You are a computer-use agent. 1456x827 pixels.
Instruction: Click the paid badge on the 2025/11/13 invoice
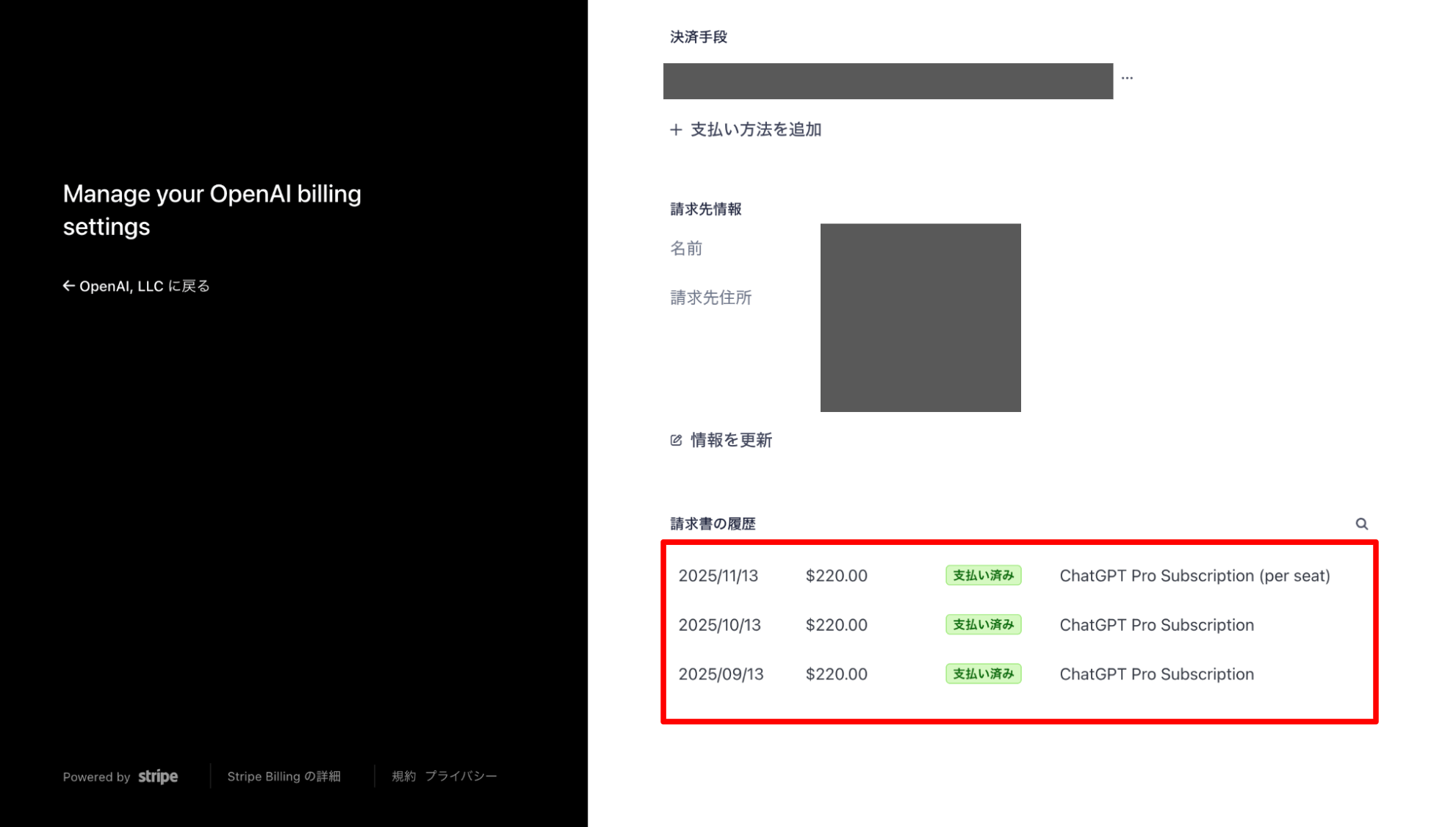pos(983,576)
